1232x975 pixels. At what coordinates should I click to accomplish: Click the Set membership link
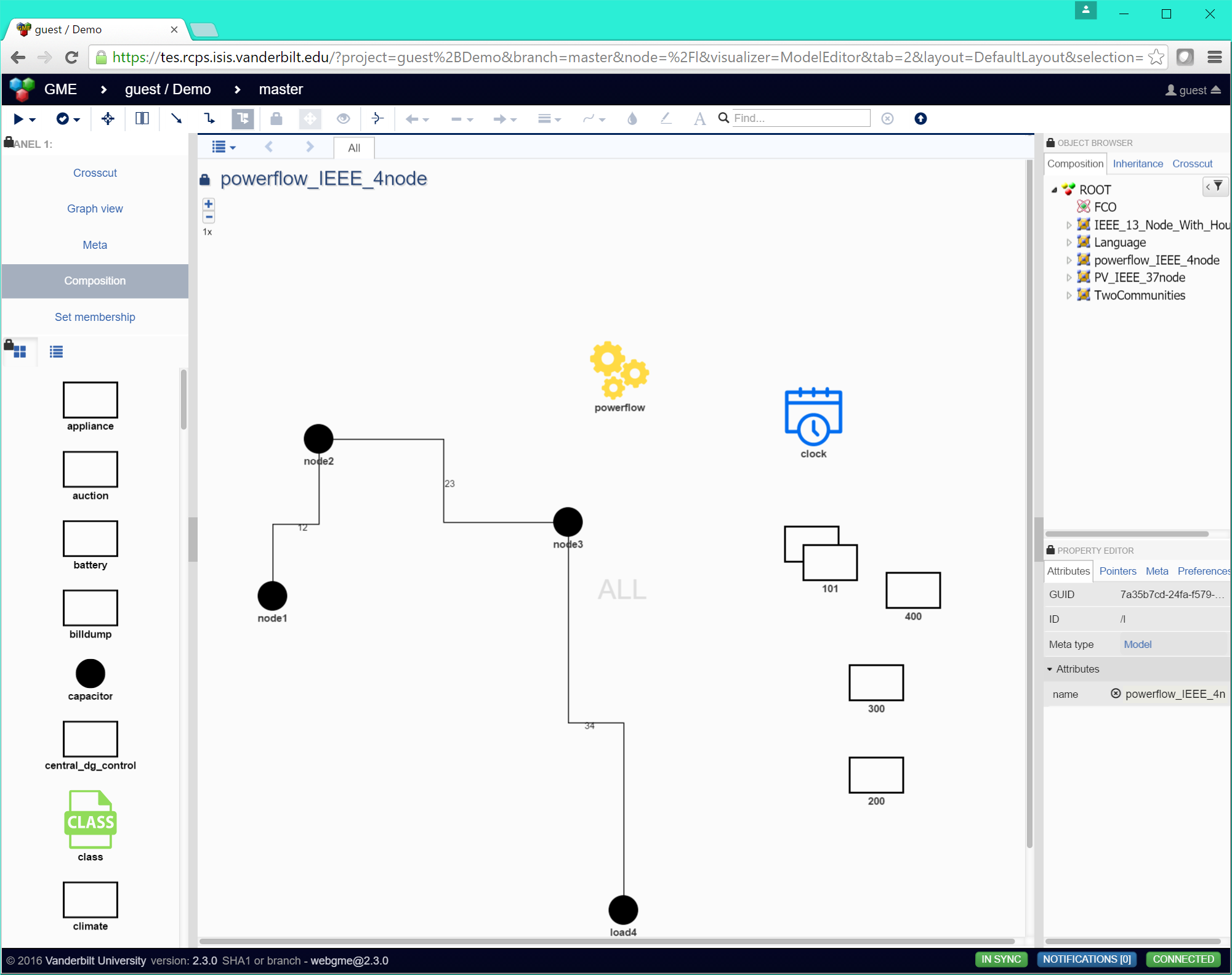click(95, 317)
